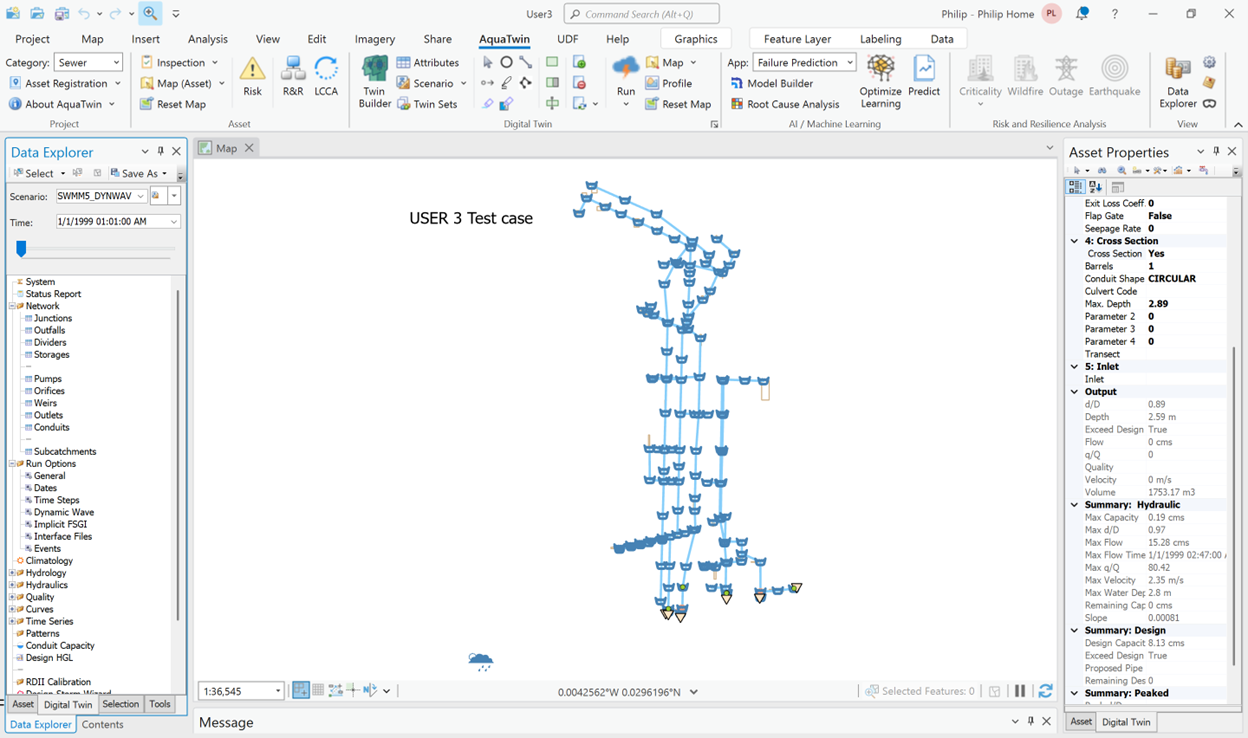Click Root Cause Analysis button
Image resolution: width=1248 pixels, height=738 pixels.
(785, 104)
